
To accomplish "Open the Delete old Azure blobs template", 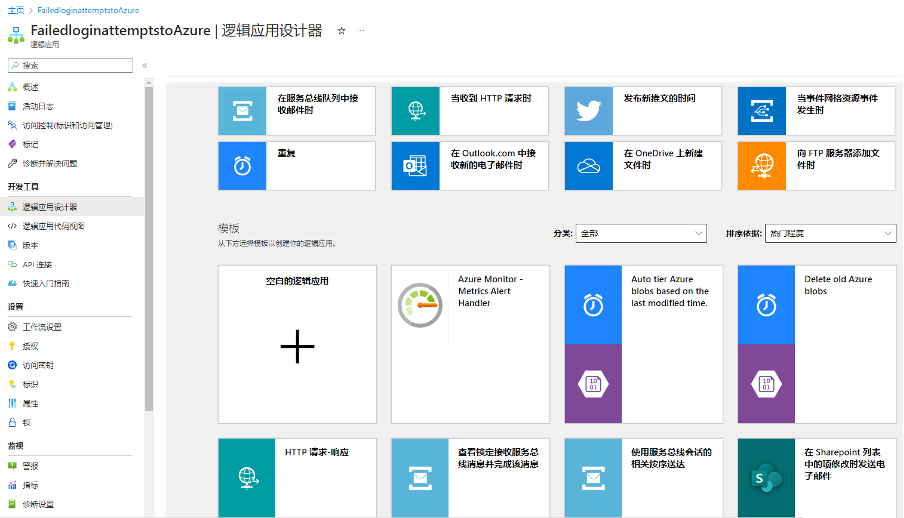I will 817,344.
